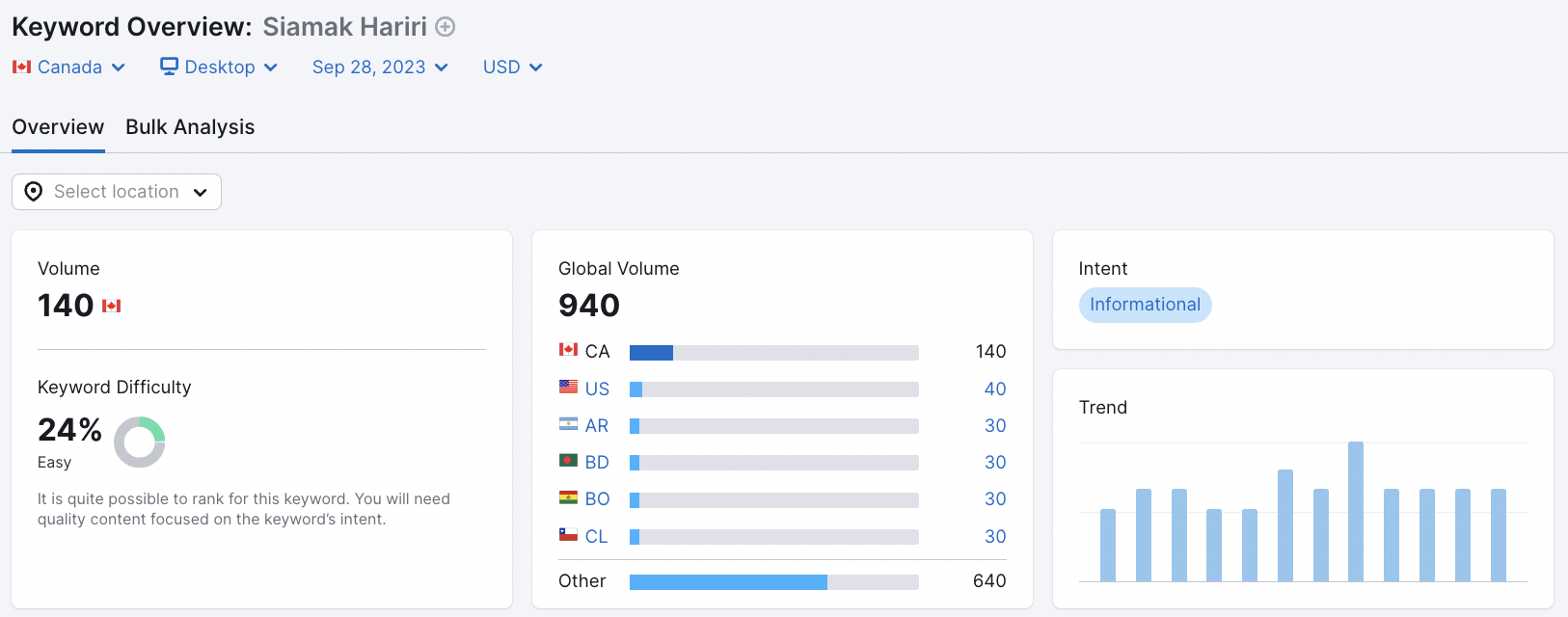This screenshot has width=1568, height=617.
Task: Select the Overview tab
Action: tap(58, 127)
